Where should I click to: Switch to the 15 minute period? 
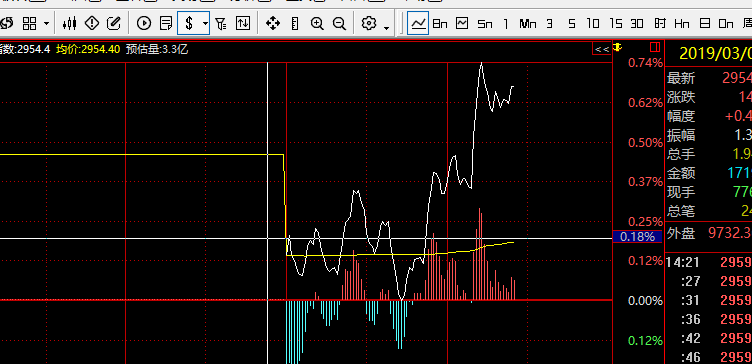pos(615,23)
